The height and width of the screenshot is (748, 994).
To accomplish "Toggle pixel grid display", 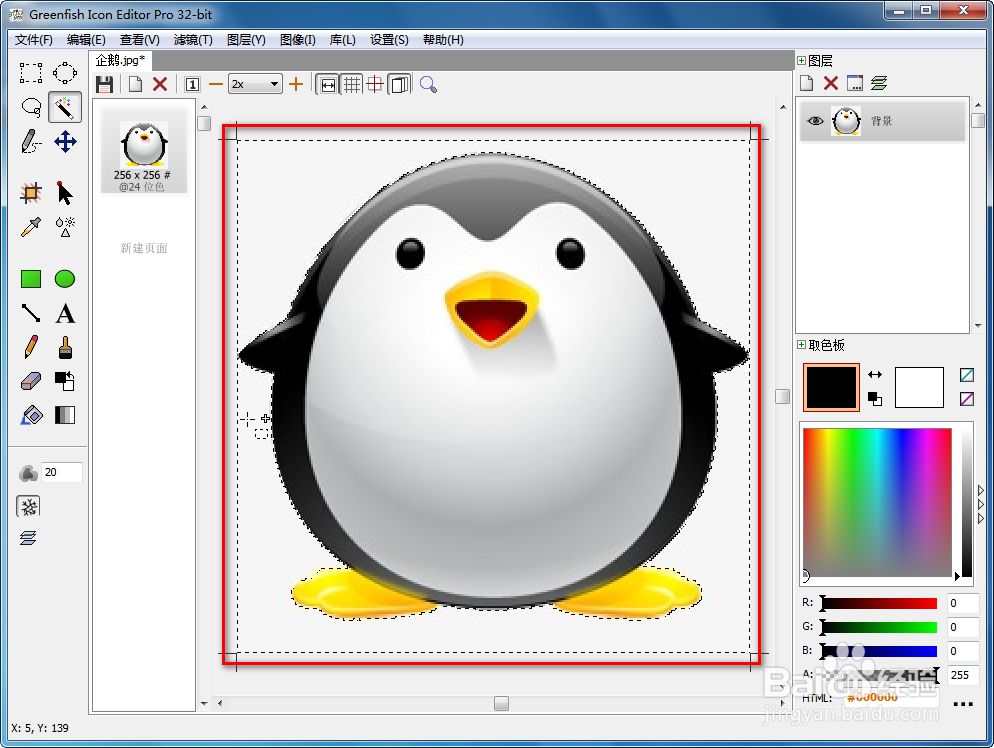I will point(352,84).
